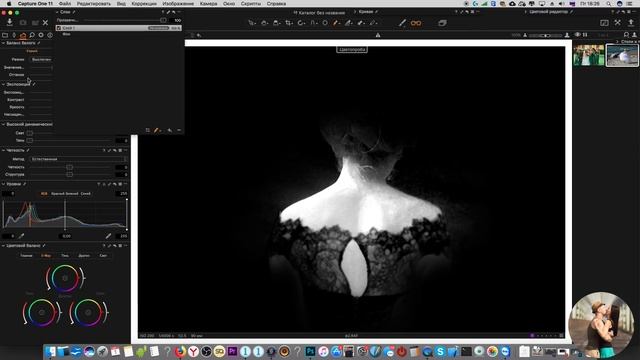
Task: Collapse the Четкость panel
Action: point(3,150)
